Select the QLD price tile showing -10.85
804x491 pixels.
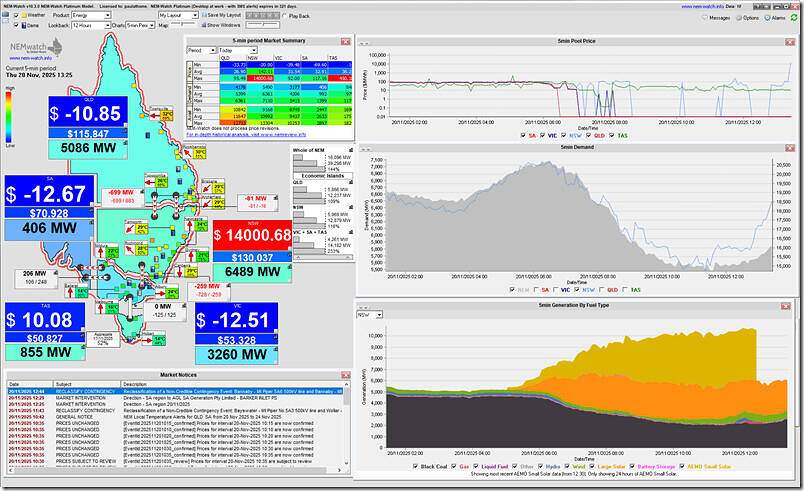click(x=88, y=111)
